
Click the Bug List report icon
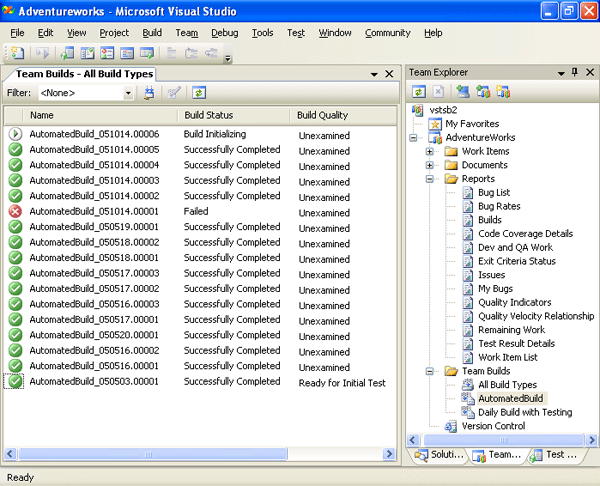pyautogui.click(x=468, y=192)
